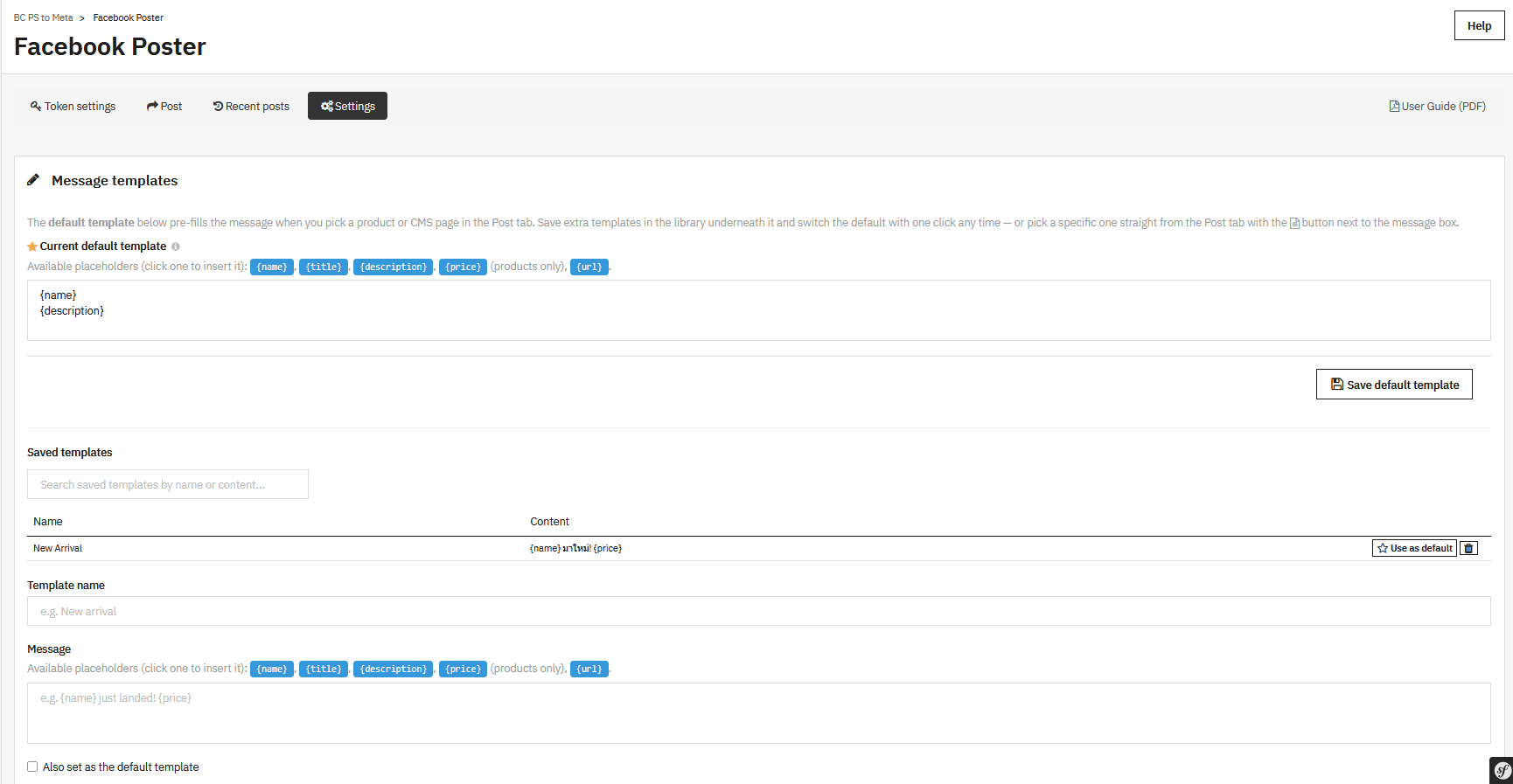Open the User Guide (PDF) link
This screenshot has width=1513, height=784.
point(1438,106)
